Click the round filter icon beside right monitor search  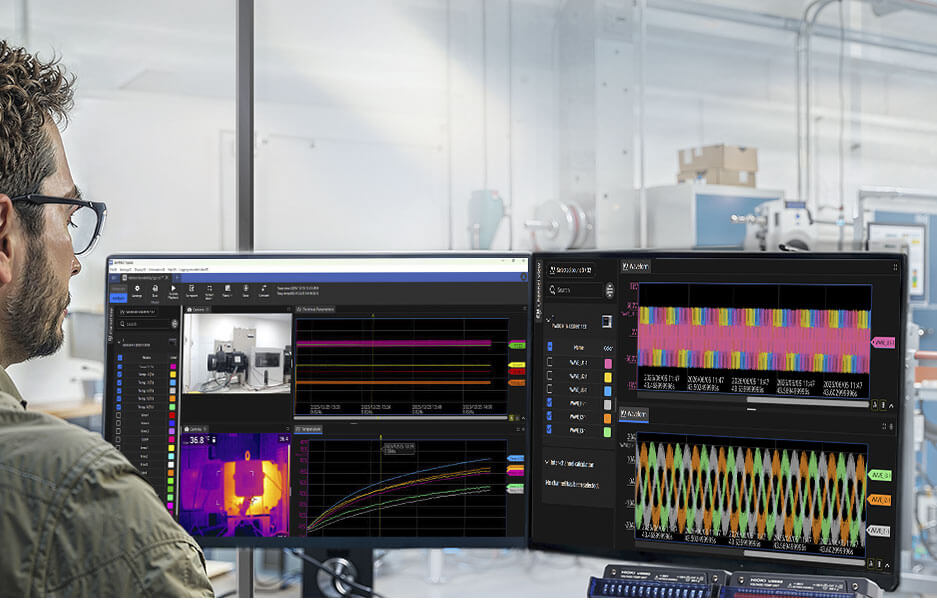click(x=610, y=290)
